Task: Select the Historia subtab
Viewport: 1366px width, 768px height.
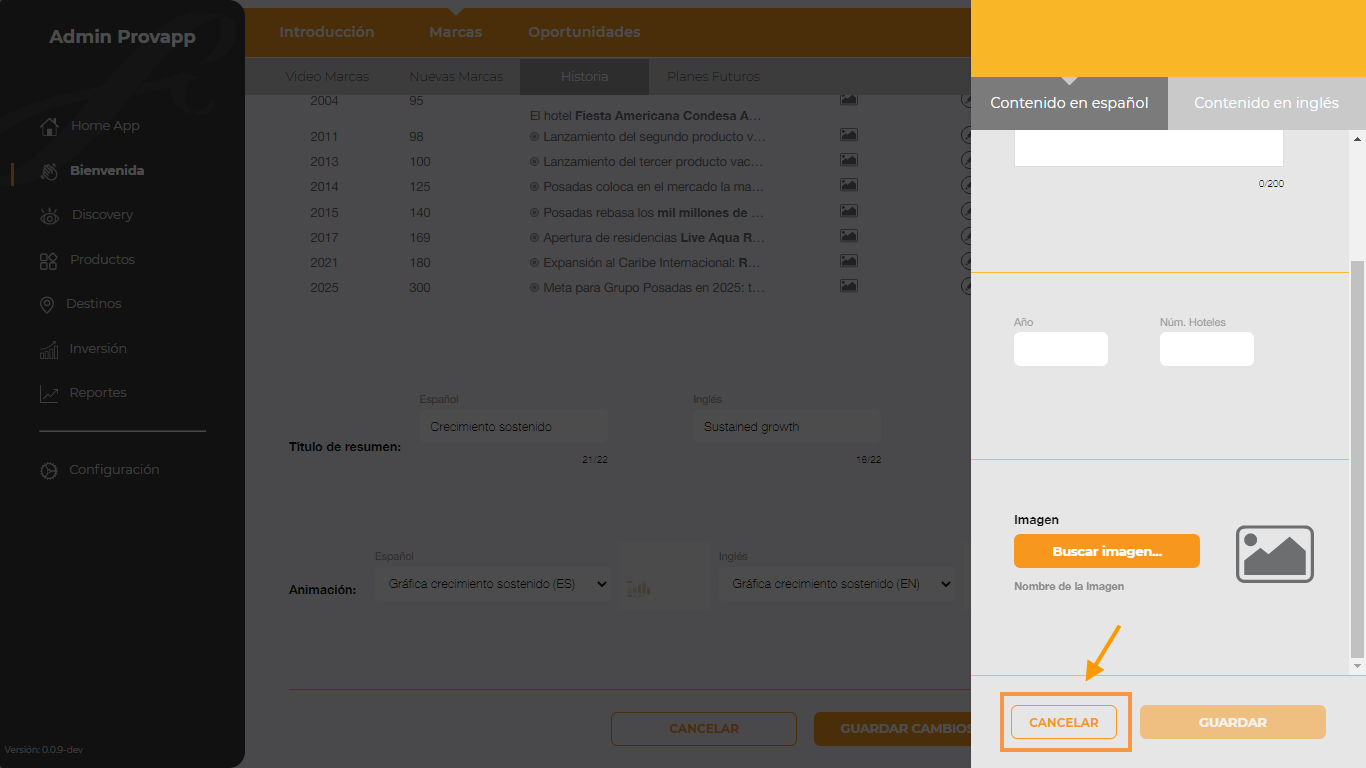Action: coord(584,77)
